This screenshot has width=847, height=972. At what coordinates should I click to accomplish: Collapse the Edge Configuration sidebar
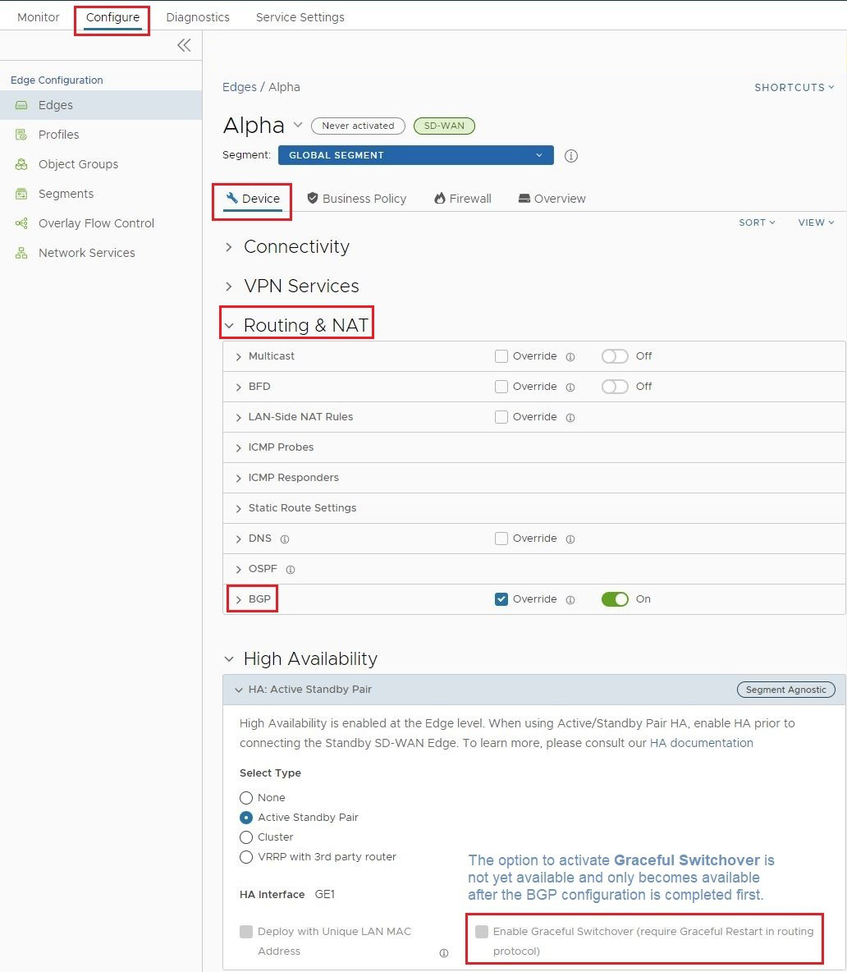click(x=184, y=45)
